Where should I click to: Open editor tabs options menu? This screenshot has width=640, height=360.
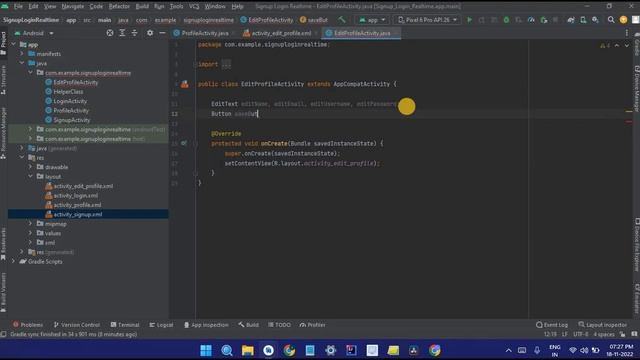coord(627,33)
